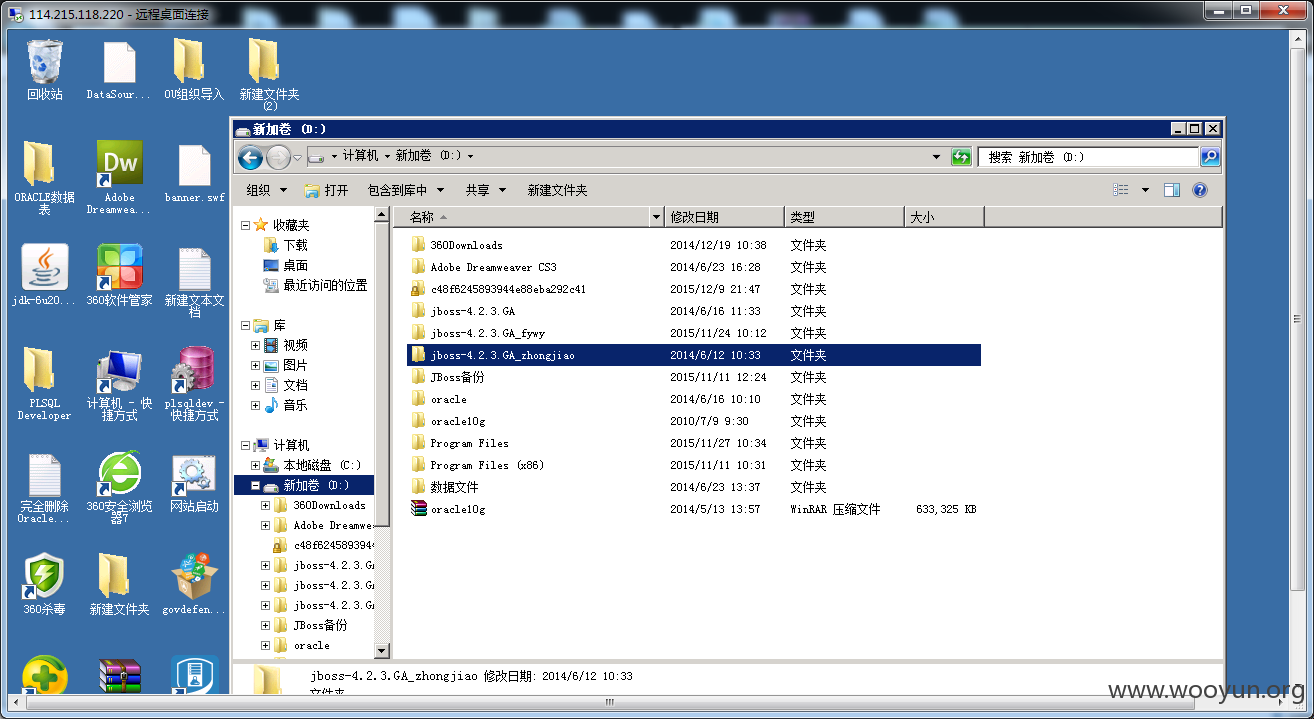Select the banner.swf file on desktop
This screenshot has width=1314, height=719.
(194, 174)
